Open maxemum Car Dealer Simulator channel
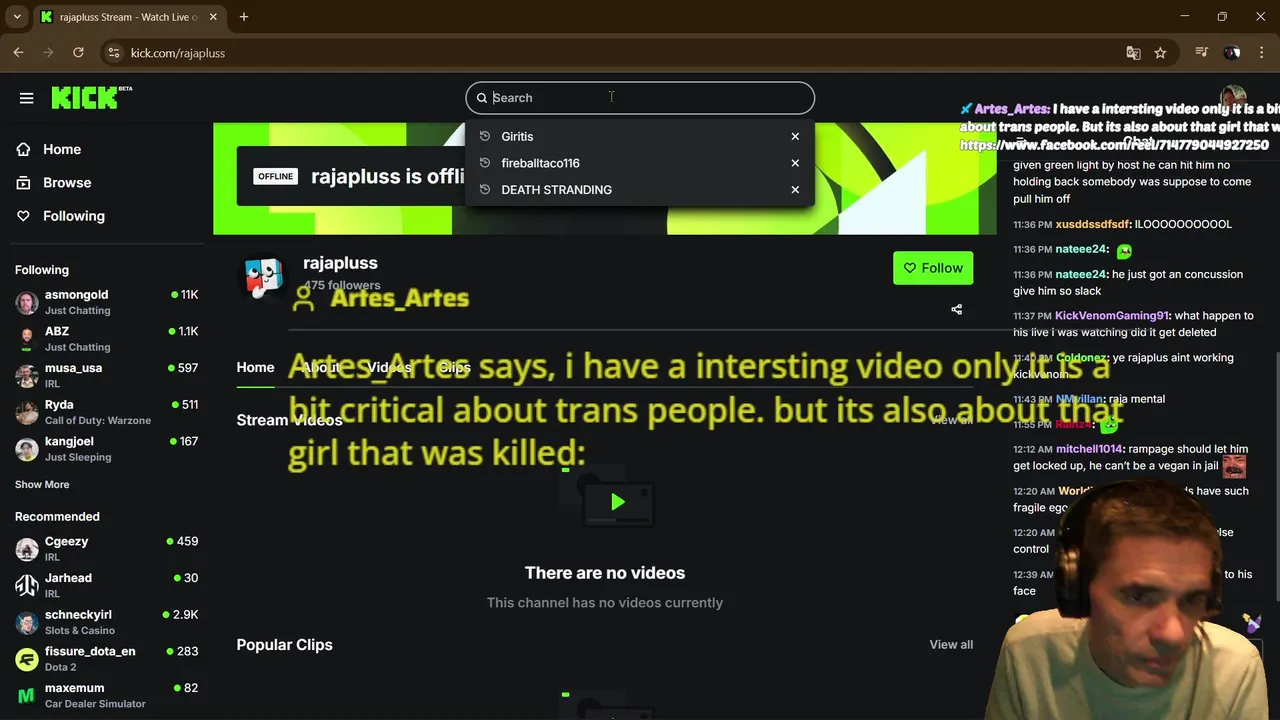This screenshot has height=720, width=1280. coord(107,695)
